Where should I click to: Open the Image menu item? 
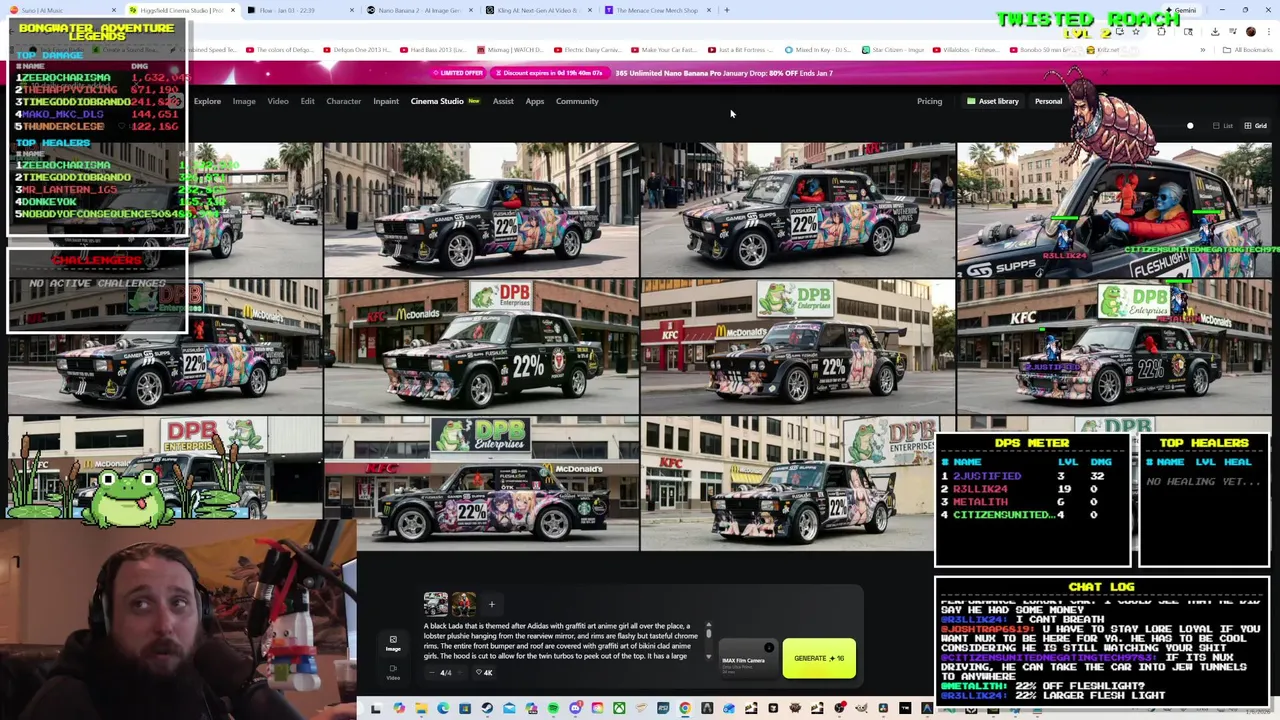coord(244,101)
